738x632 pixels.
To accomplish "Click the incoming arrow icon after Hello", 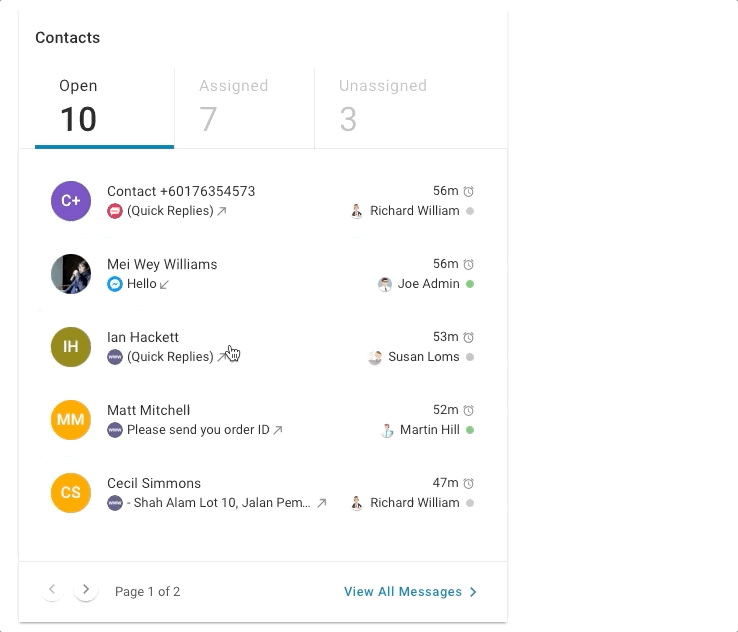I will 165,284.
